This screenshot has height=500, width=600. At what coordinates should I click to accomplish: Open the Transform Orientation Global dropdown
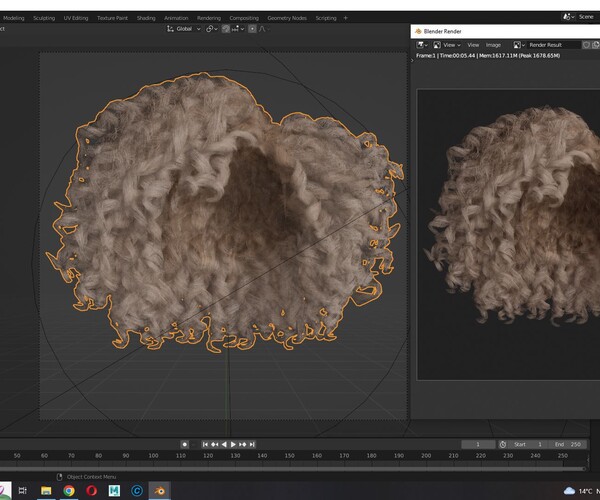pyautogui.click(x=184, y=29)
